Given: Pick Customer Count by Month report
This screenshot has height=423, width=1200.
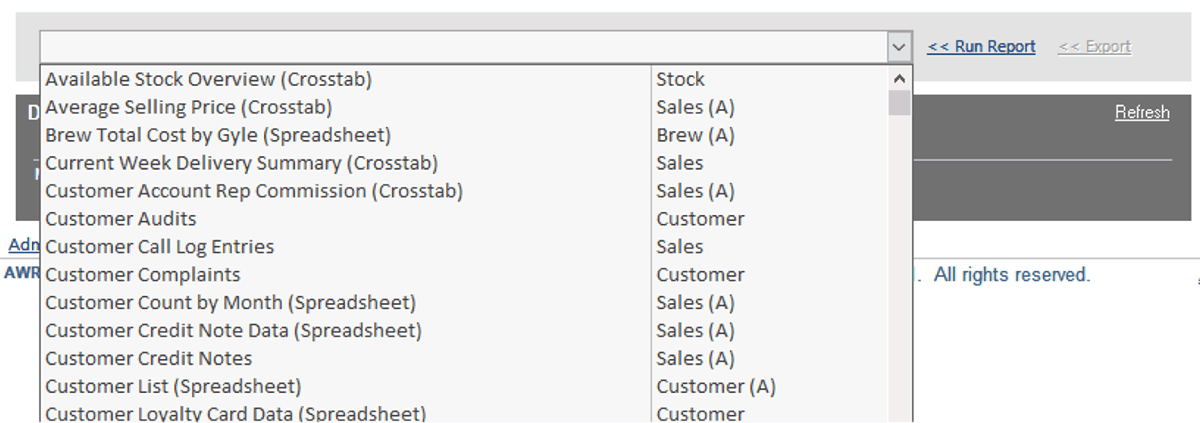Looking at the screenshot, I should coord(231,303).
